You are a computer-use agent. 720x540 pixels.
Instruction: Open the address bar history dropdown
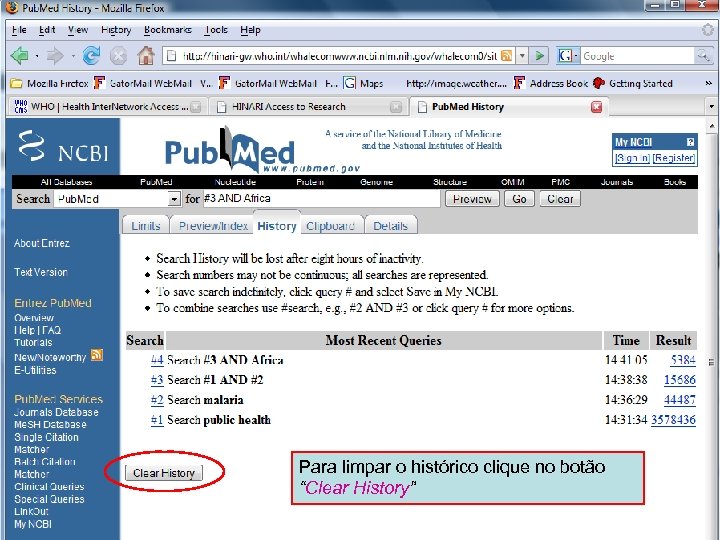[522, 56]
